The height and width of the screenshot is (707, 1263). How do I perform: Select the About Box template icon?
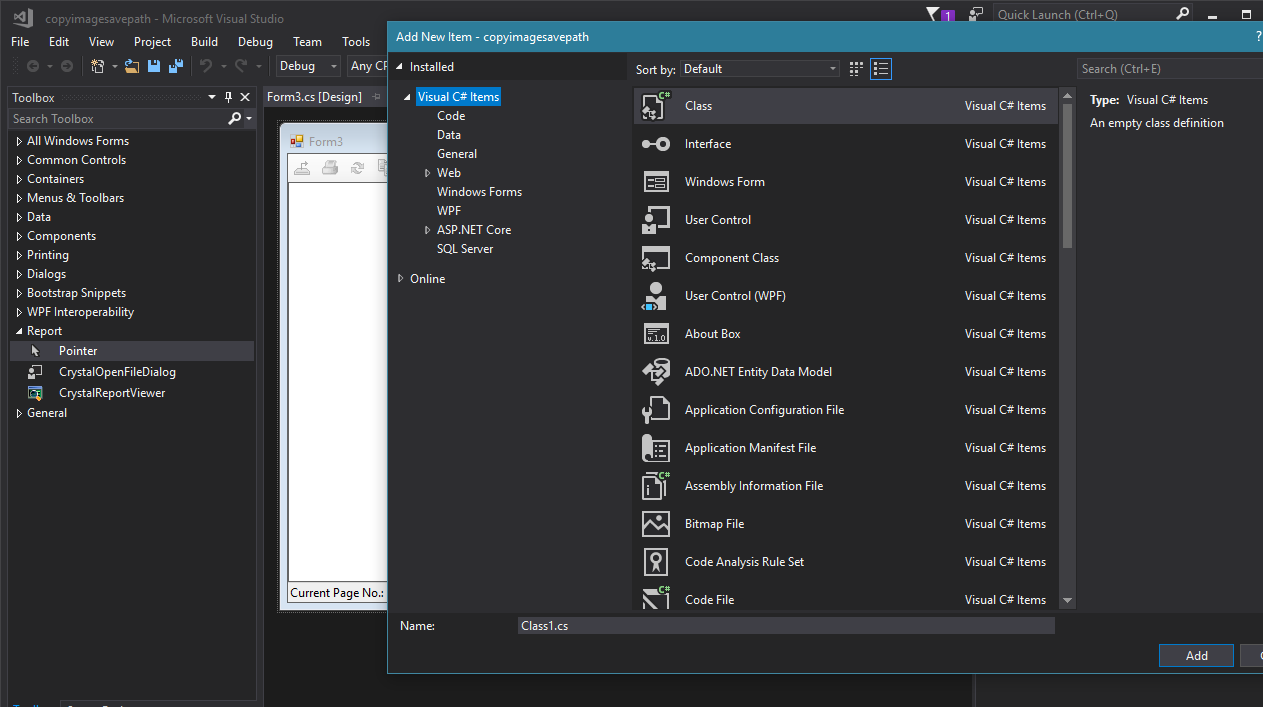pos(655,334)
